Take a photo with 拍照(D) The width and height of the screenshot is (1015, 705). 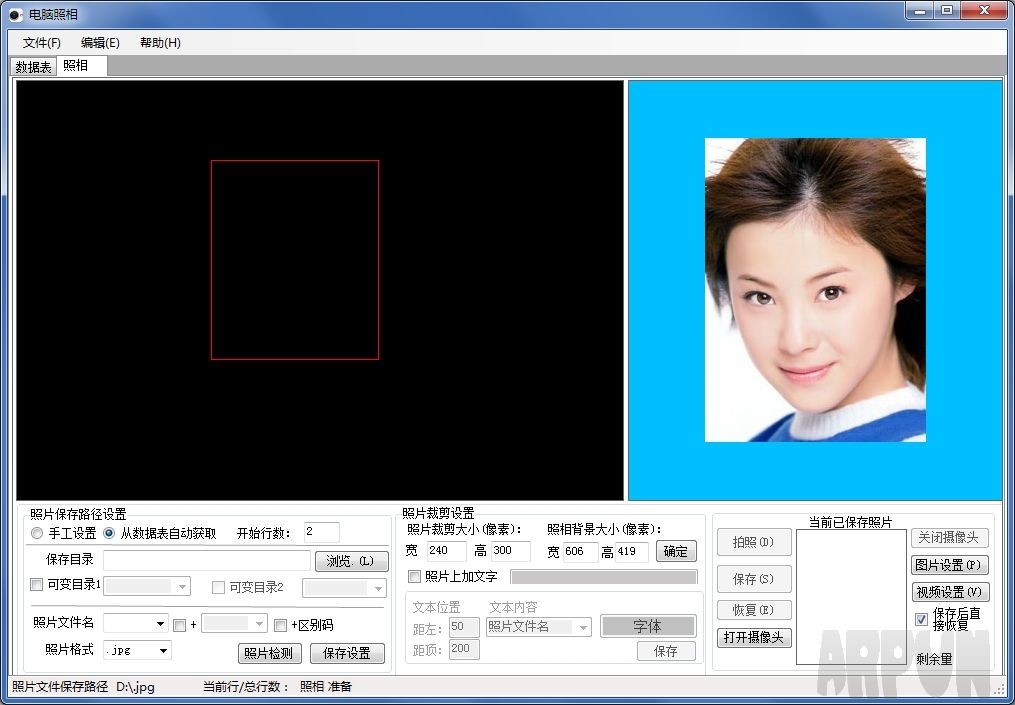pyautogui.click(x=753, y=542)
